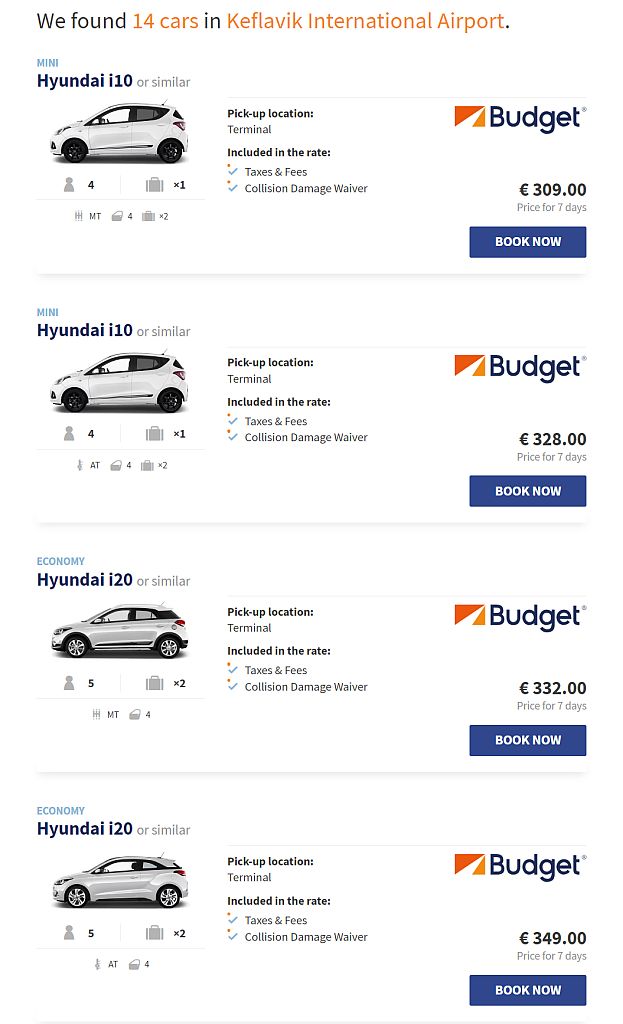This screenshot has height=1024, width=623.
Task: Click the door count icon on the first Hyundai i20
Action: coord(131,714)
